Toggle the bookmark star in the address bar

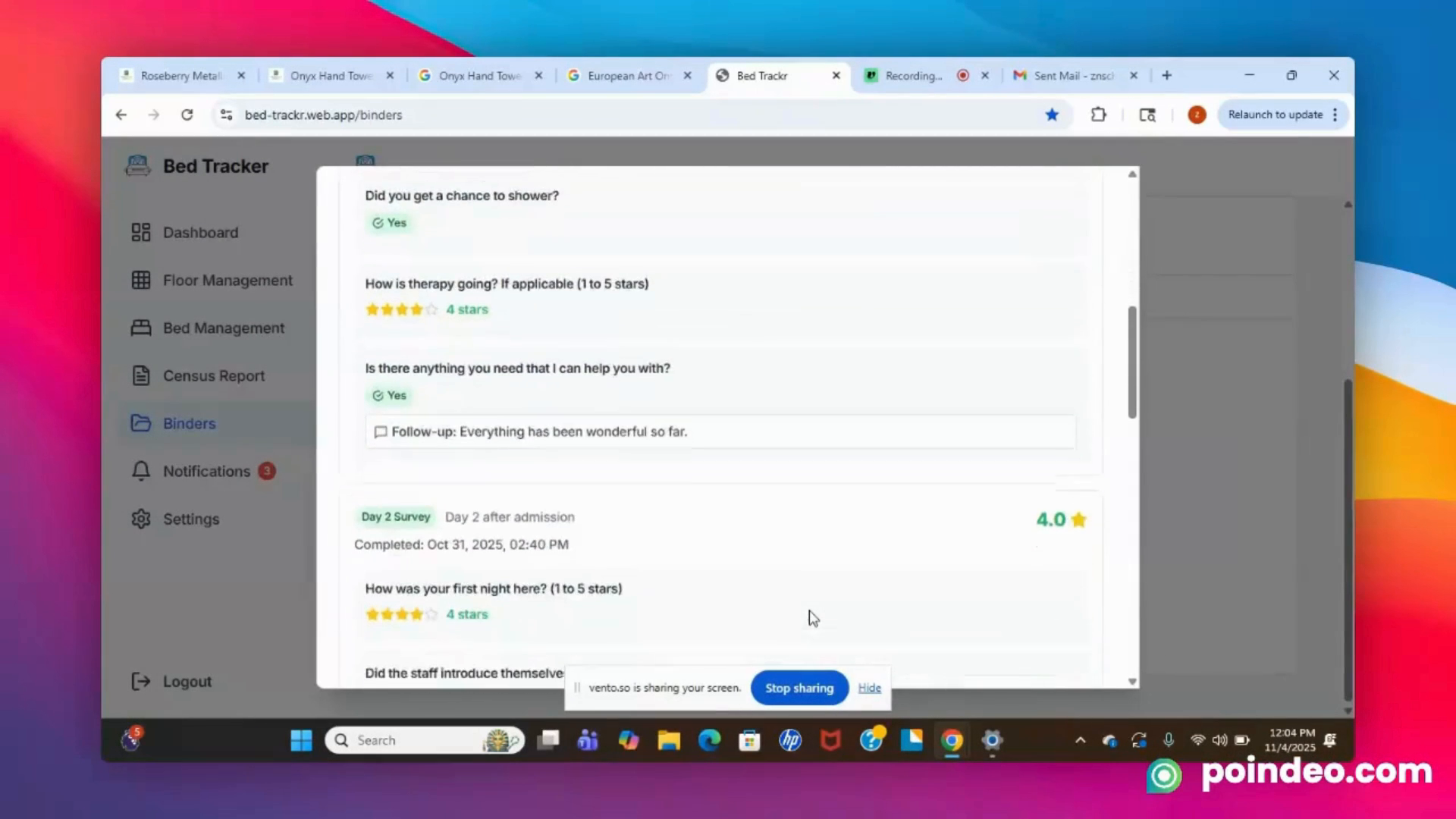click(1052, 115)
